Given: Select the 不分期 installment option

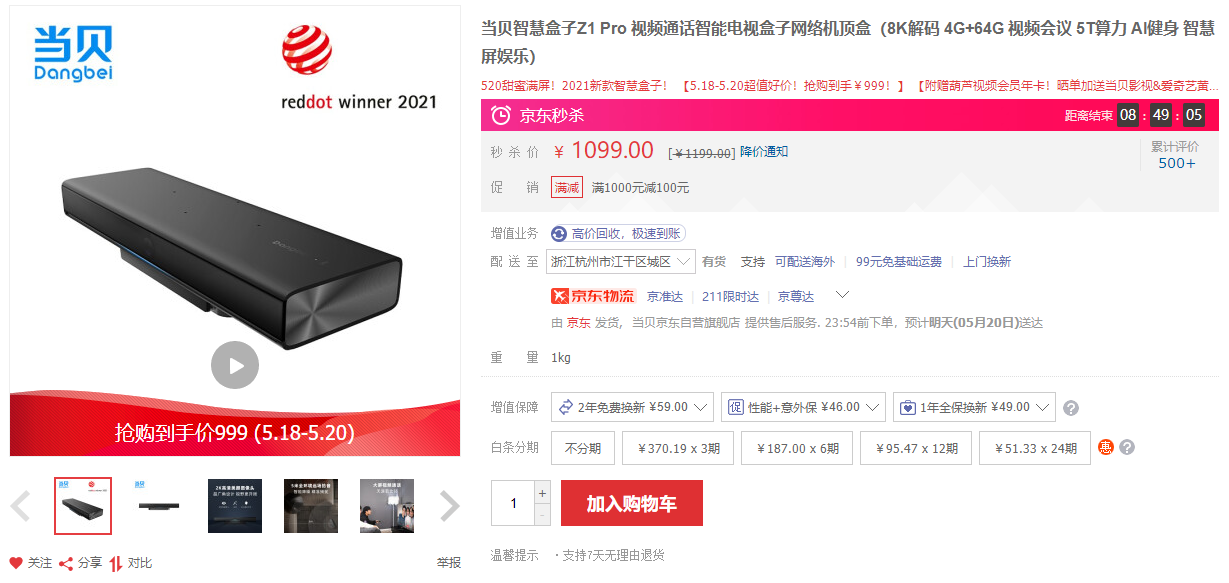Looking at the screenshot, I should (x=583, y=448).
